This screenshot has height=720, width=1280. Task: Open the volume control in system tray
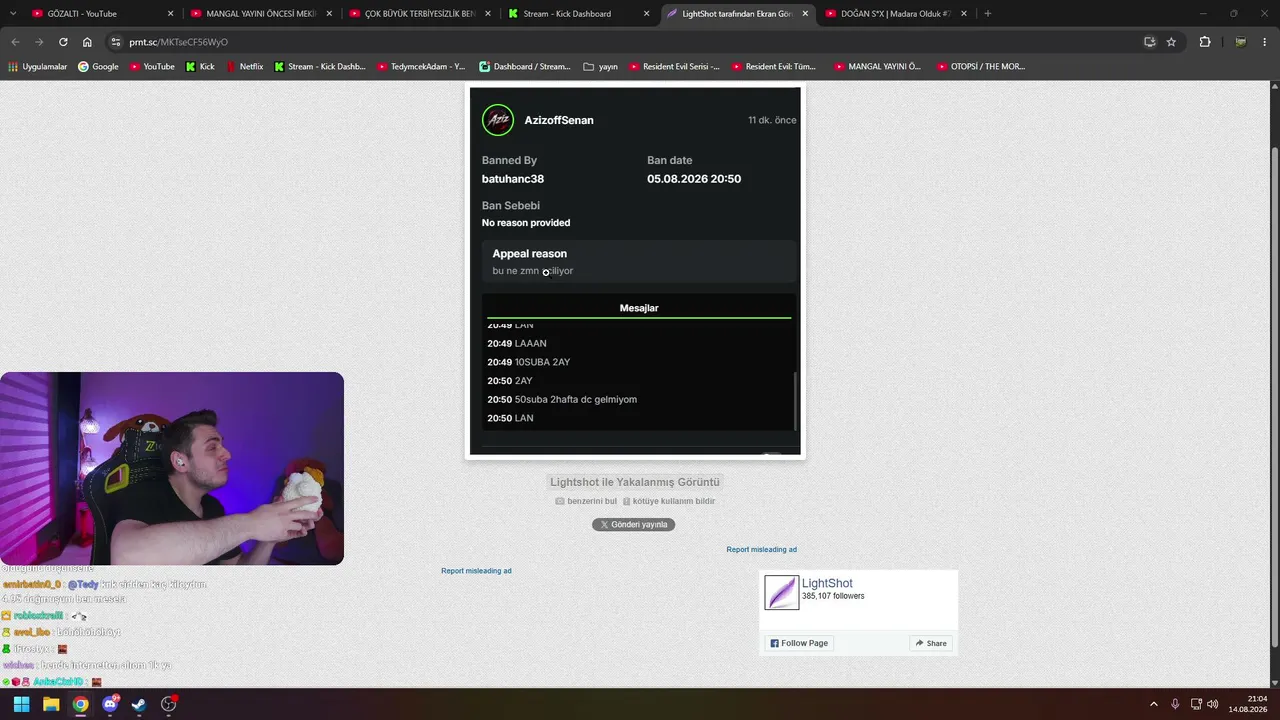(1212, 704)
